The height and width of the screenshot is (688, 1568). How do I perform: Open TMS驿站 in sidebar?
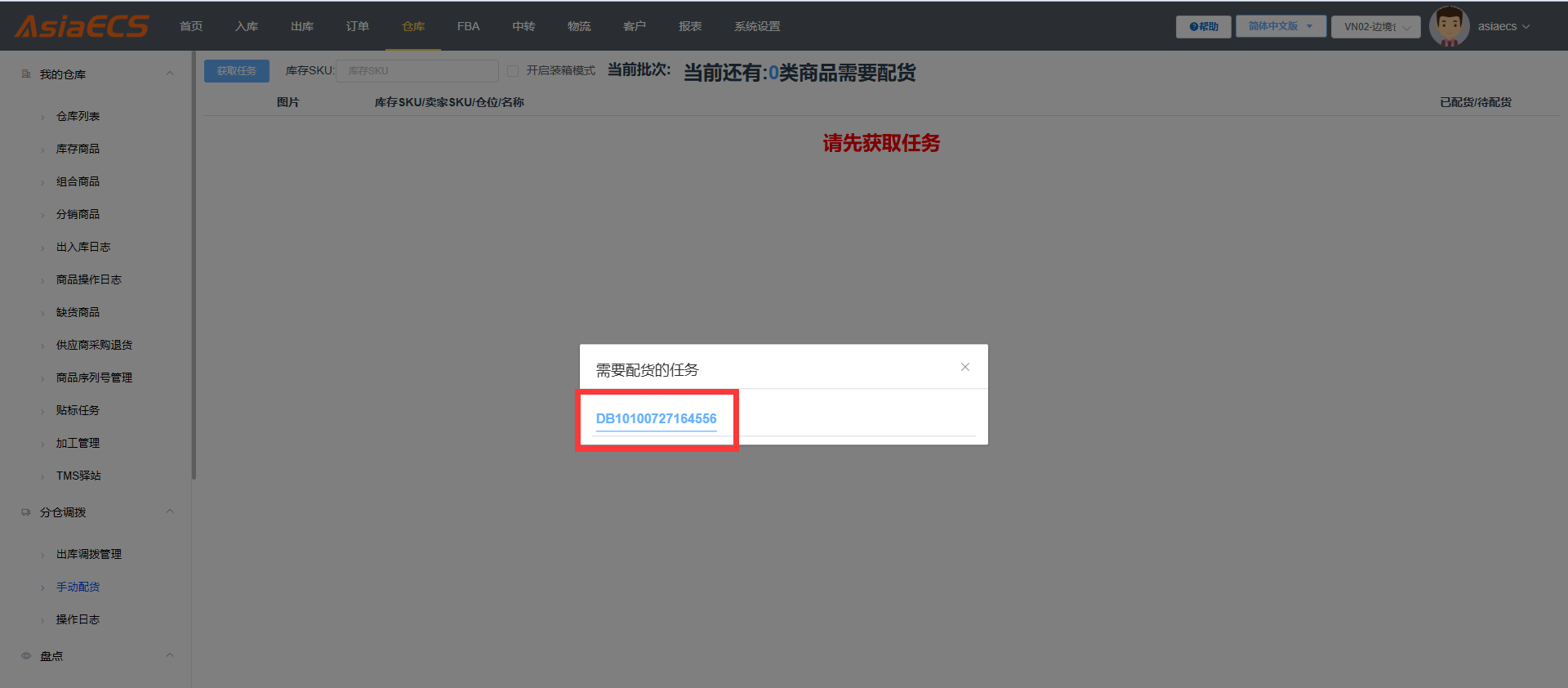78,476
